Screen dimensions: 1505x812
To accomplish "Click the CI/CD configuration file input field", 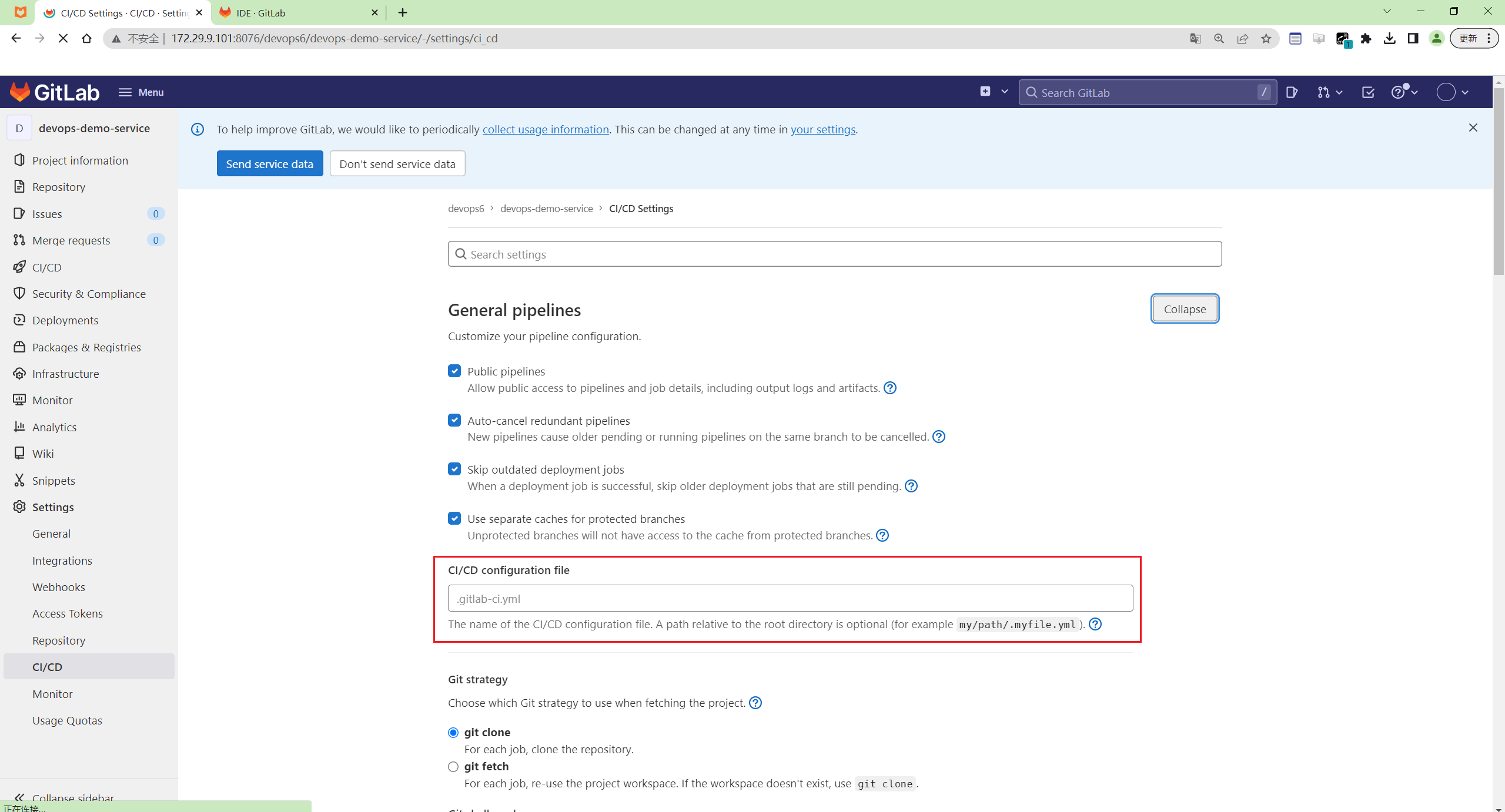I will [x=790, y=598].
